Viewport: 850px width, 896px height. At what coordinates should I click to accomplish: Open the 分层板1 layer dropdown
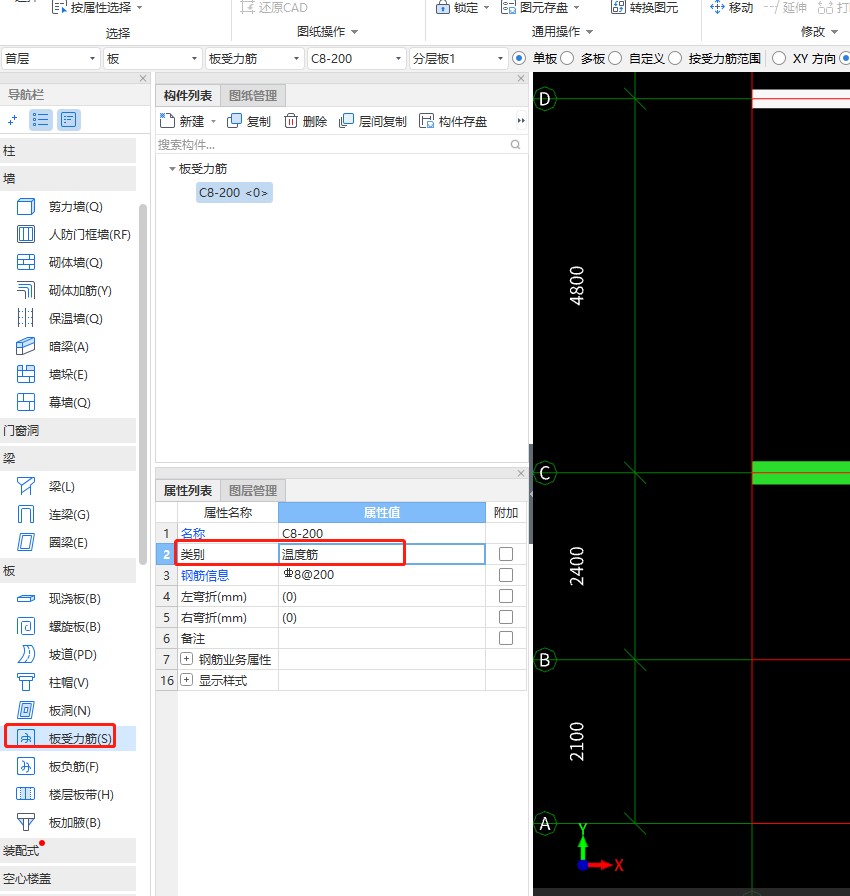coord(458,58)
